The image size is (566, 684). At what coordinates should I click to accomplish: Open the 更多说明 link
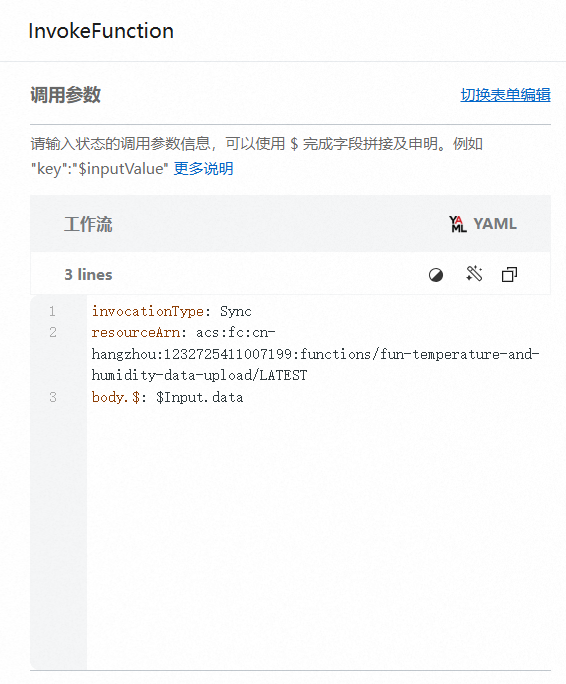[203, 168]
